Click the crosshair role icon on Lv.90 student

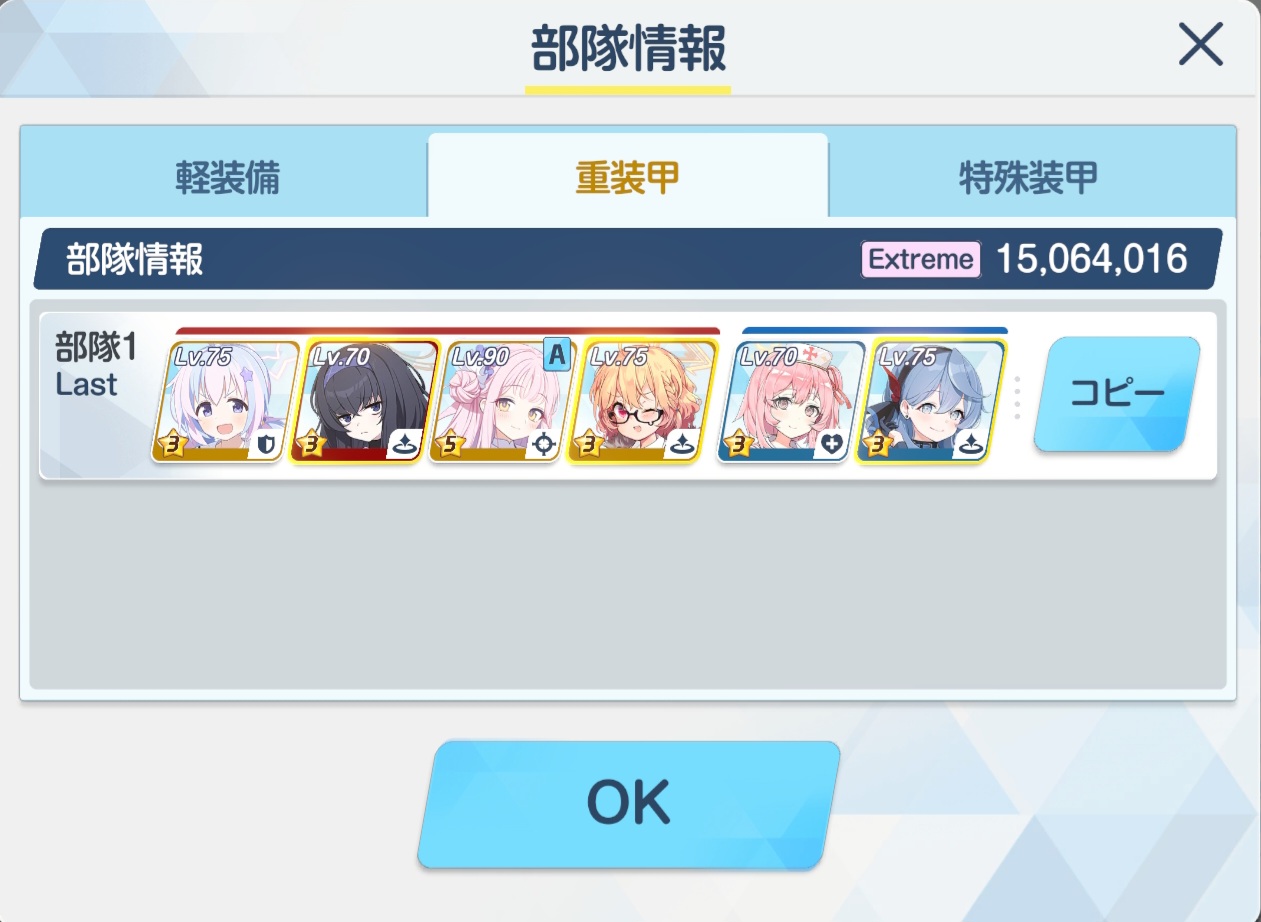[544, 446]
